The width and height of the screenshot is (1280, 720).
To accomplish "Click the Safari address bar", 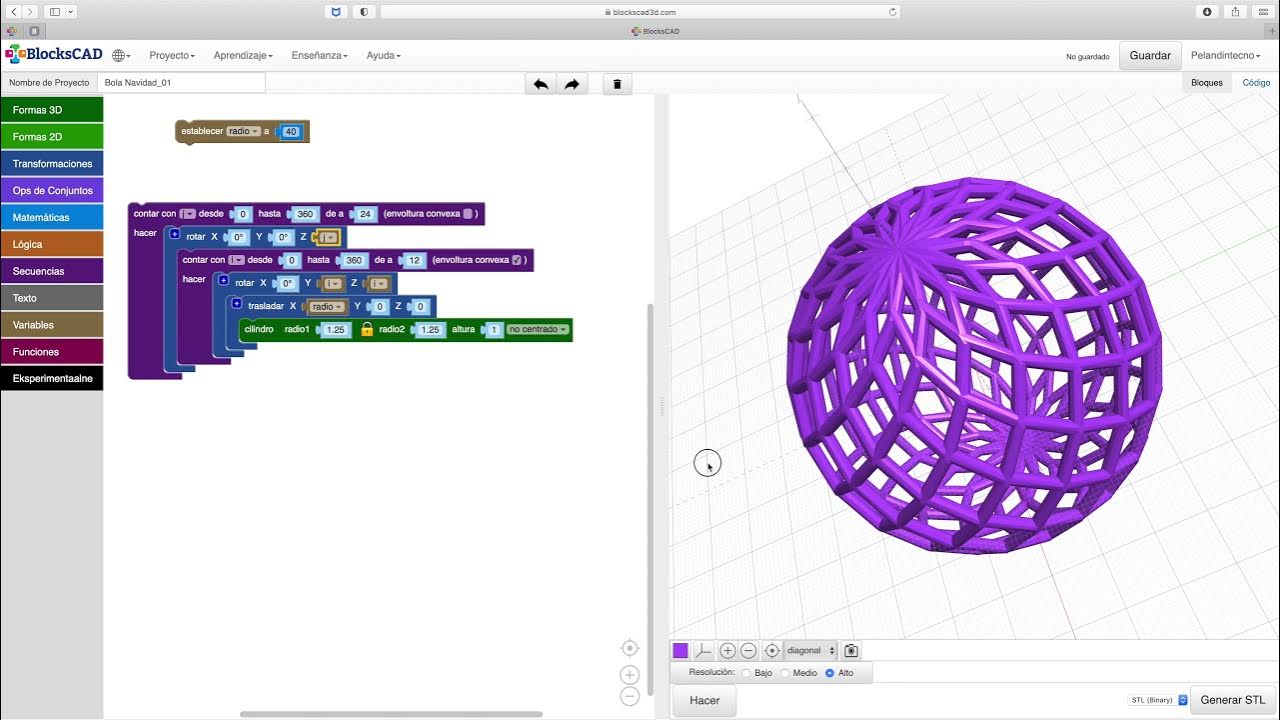I will click(x=640, y=12).
